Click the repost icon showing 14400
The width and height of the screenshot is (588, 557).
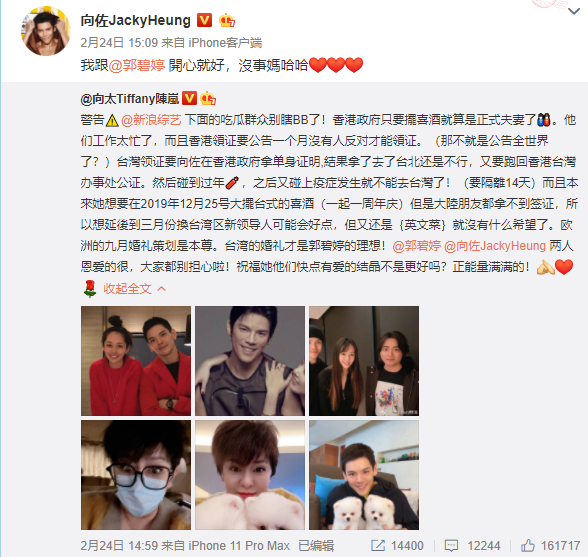(x=378, y=546)
